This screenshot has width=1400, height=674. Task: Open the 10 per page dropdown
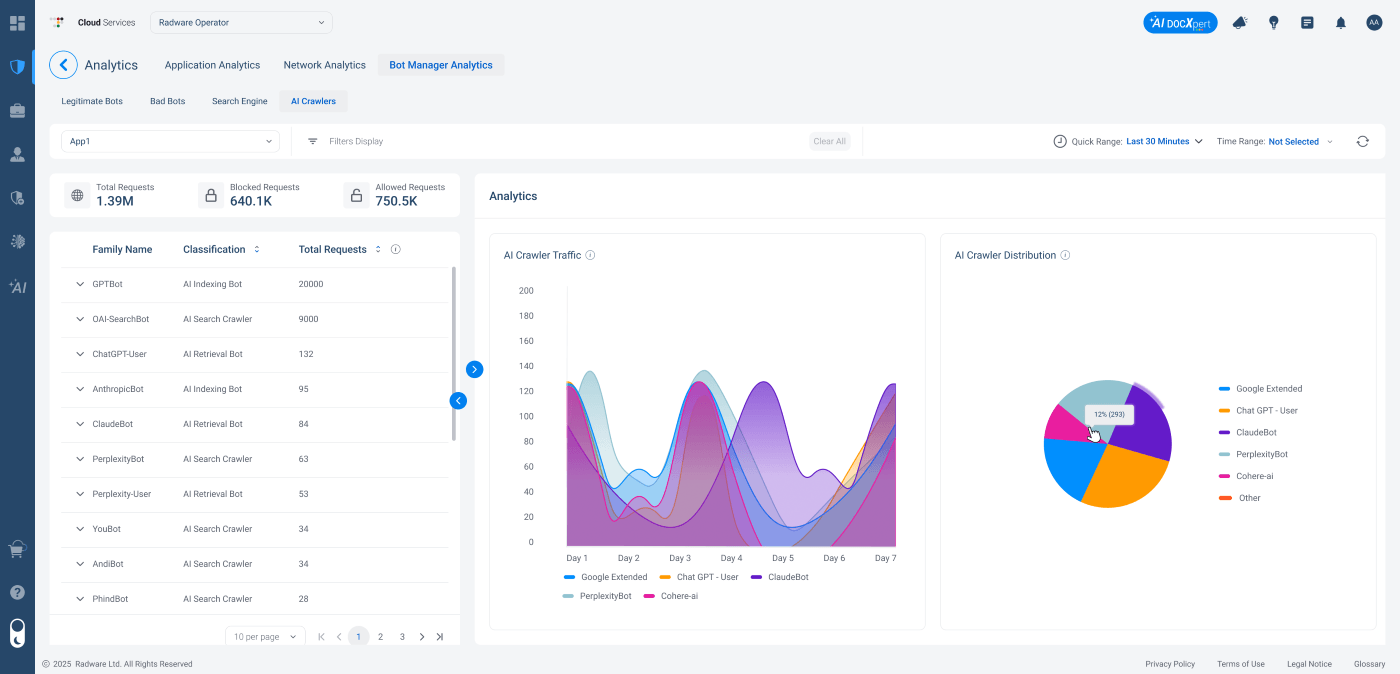(x=266, y=636)
